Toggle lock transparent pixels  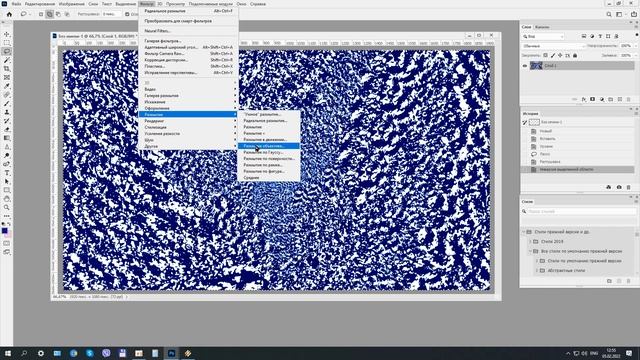coord(546,55)
